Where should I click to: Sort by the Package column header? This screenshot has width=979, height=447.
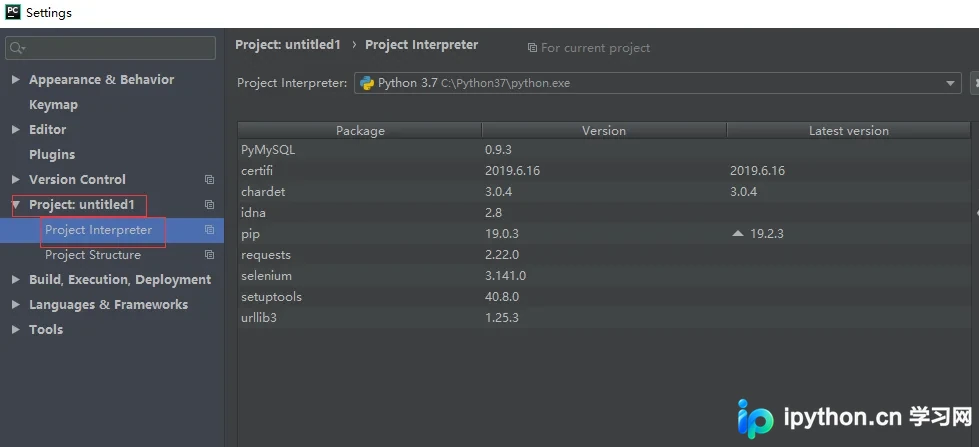coord(360,130)
